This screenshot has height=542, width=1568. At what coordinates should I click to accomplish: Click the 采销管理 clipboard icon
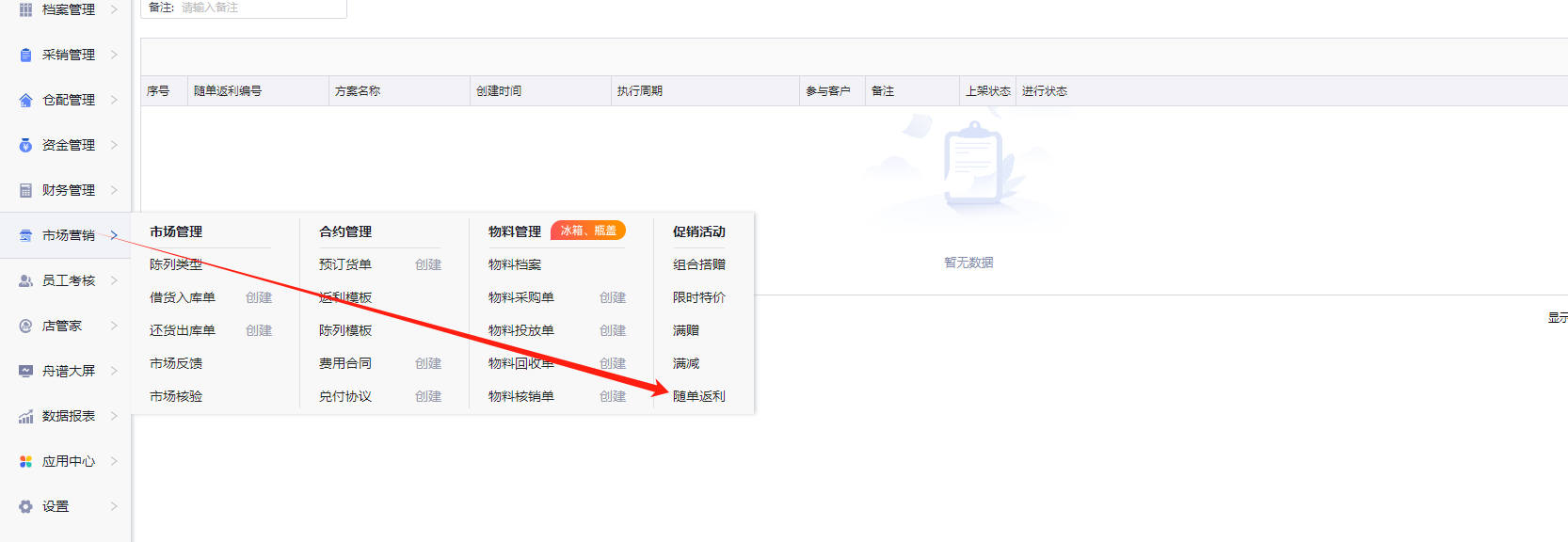click(25, 55)
